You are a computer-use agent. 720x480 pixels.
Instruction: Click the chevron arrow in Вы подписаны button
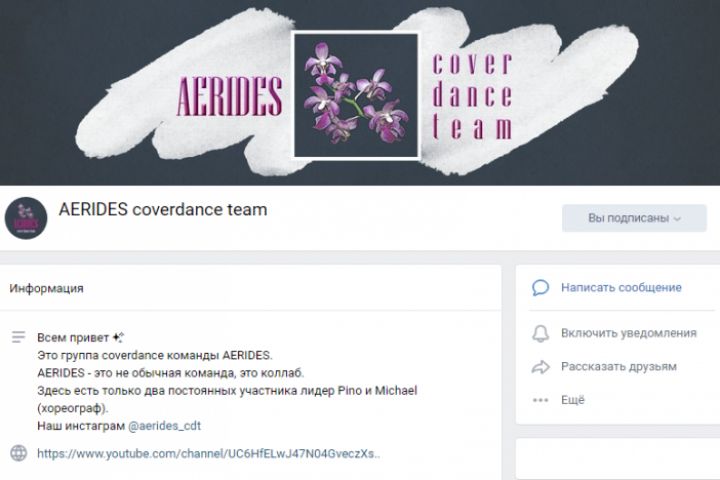coord(677,219)
